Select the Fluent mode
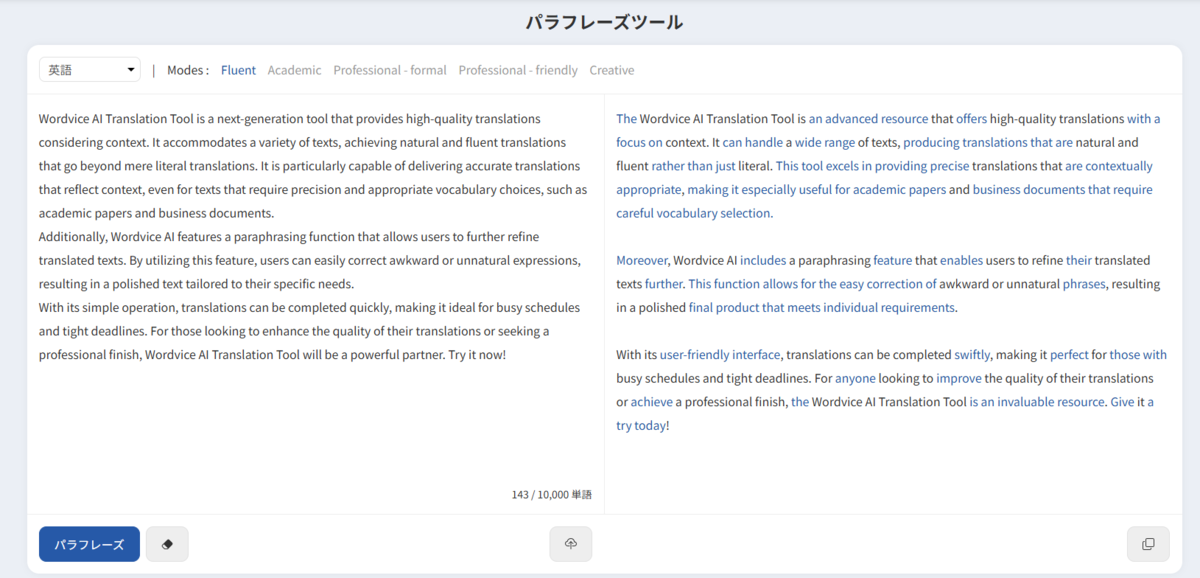Screen dimensions: 1200x578 (239, 70)
